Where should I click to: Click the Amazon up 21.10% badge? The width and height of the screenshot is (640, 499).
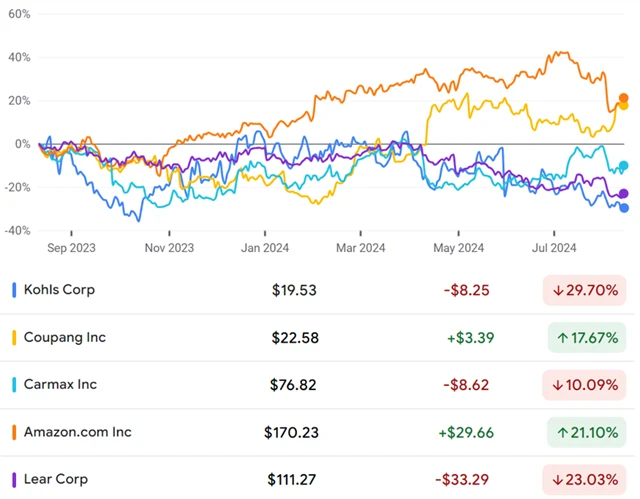coord(585,433)
